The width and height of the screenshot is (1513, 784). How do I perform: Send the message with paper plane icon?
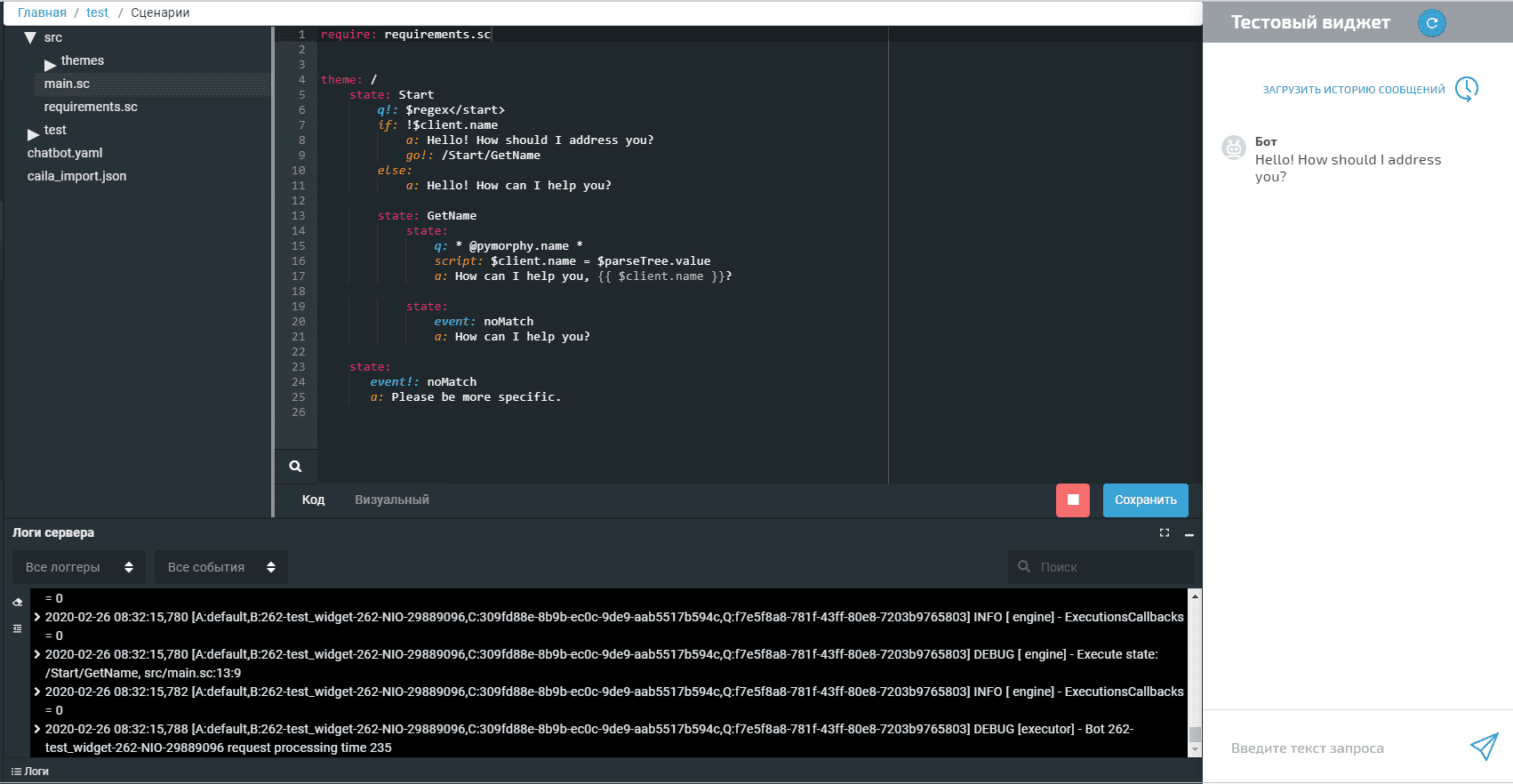click(1483, 747)
